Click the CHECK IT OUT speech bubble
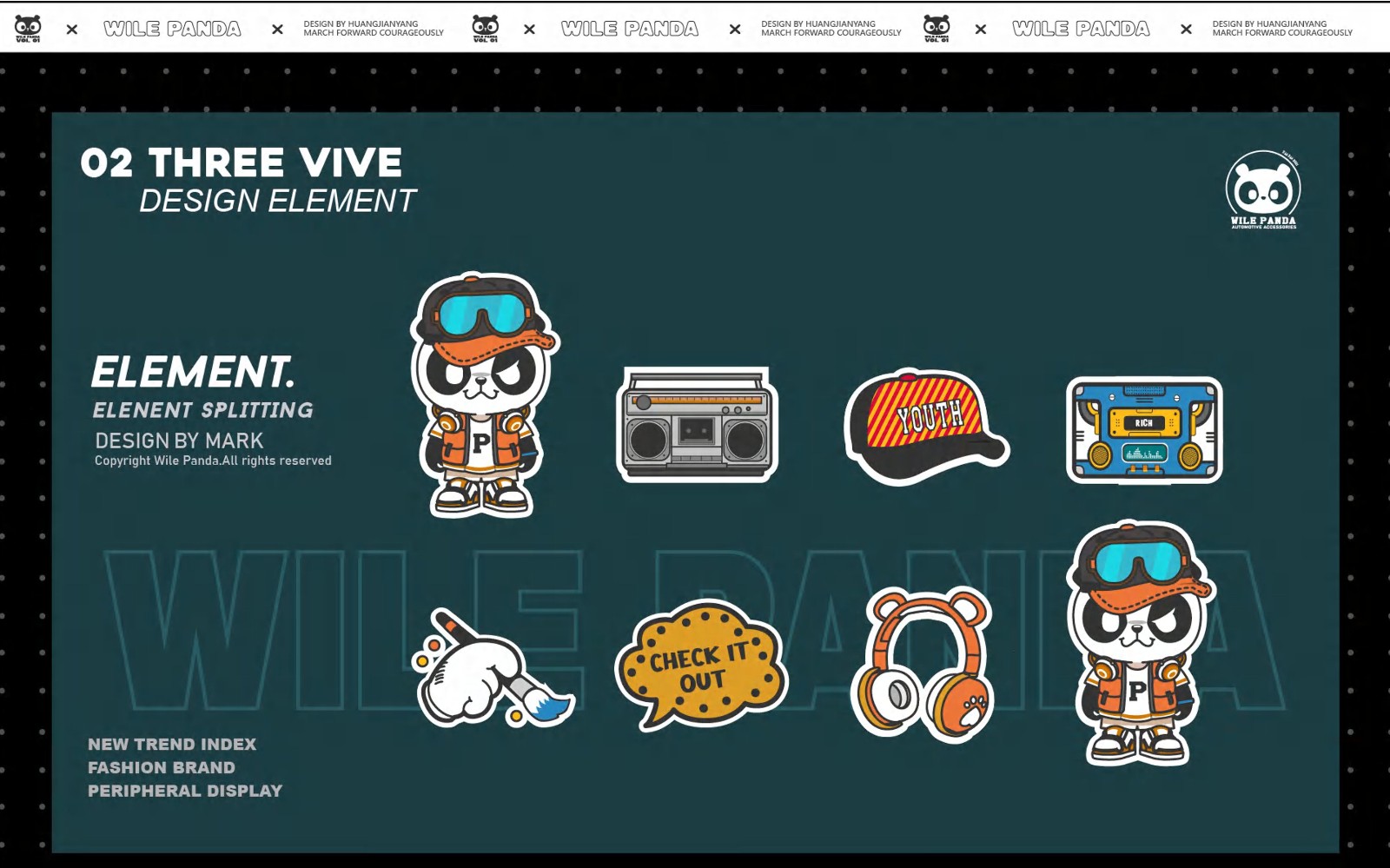This screenshot has width=1390, height=868. (700, 665)
